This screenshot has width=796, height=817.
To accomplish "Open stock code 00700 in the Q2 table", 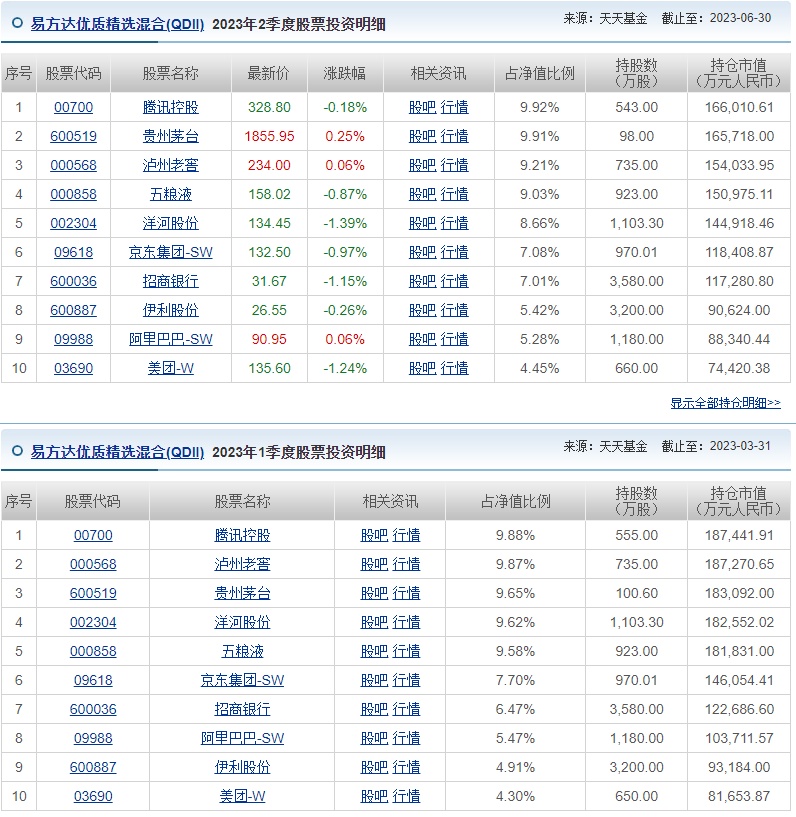I will [x=73, y=107].
